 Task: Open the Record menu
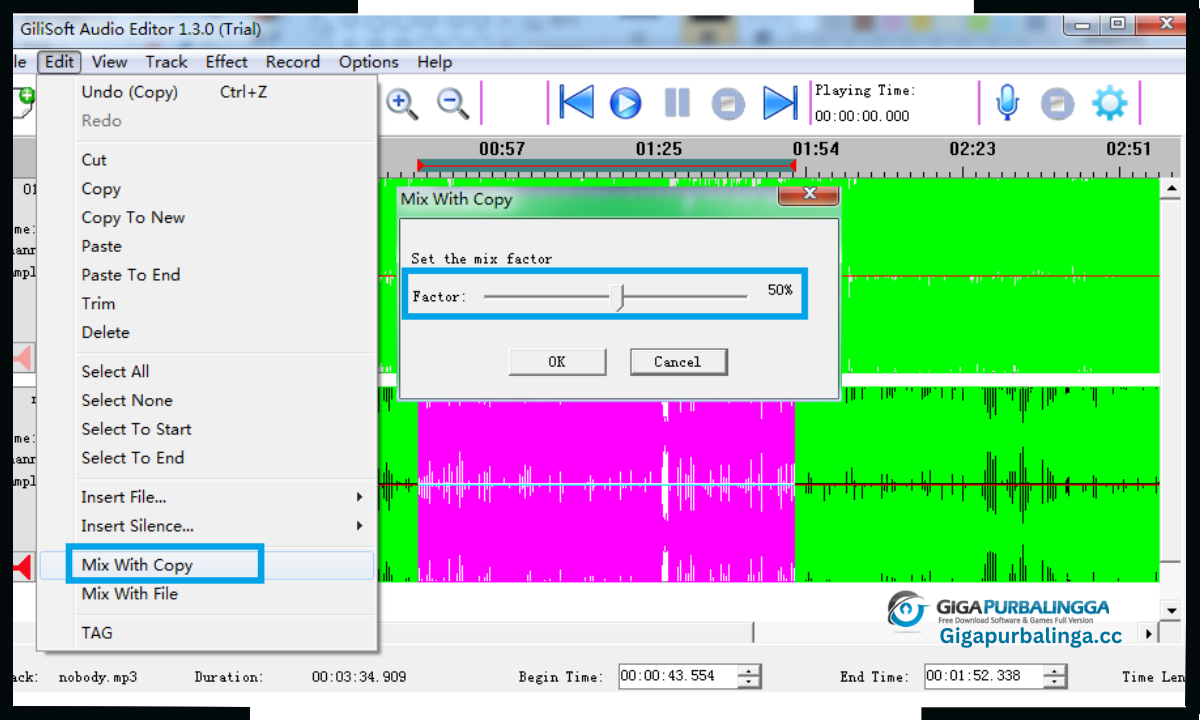tap(293, 62)
